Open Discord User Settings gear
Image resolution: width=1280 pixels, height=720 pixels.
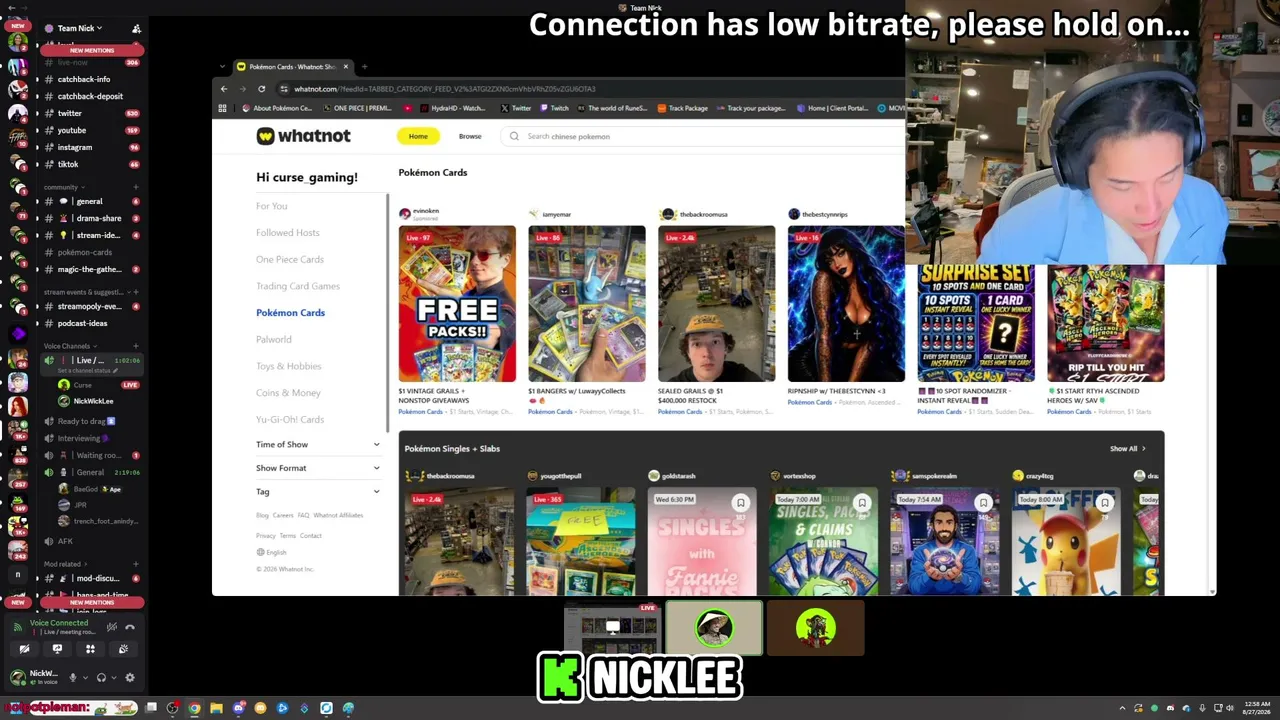[x=129, y=678]
